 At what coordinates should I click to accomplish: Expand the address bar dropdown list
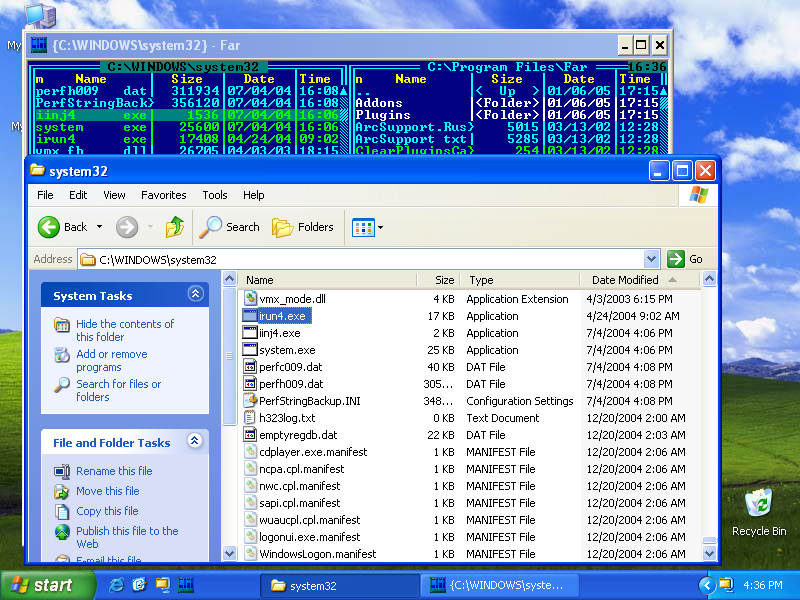pos(651,259)
